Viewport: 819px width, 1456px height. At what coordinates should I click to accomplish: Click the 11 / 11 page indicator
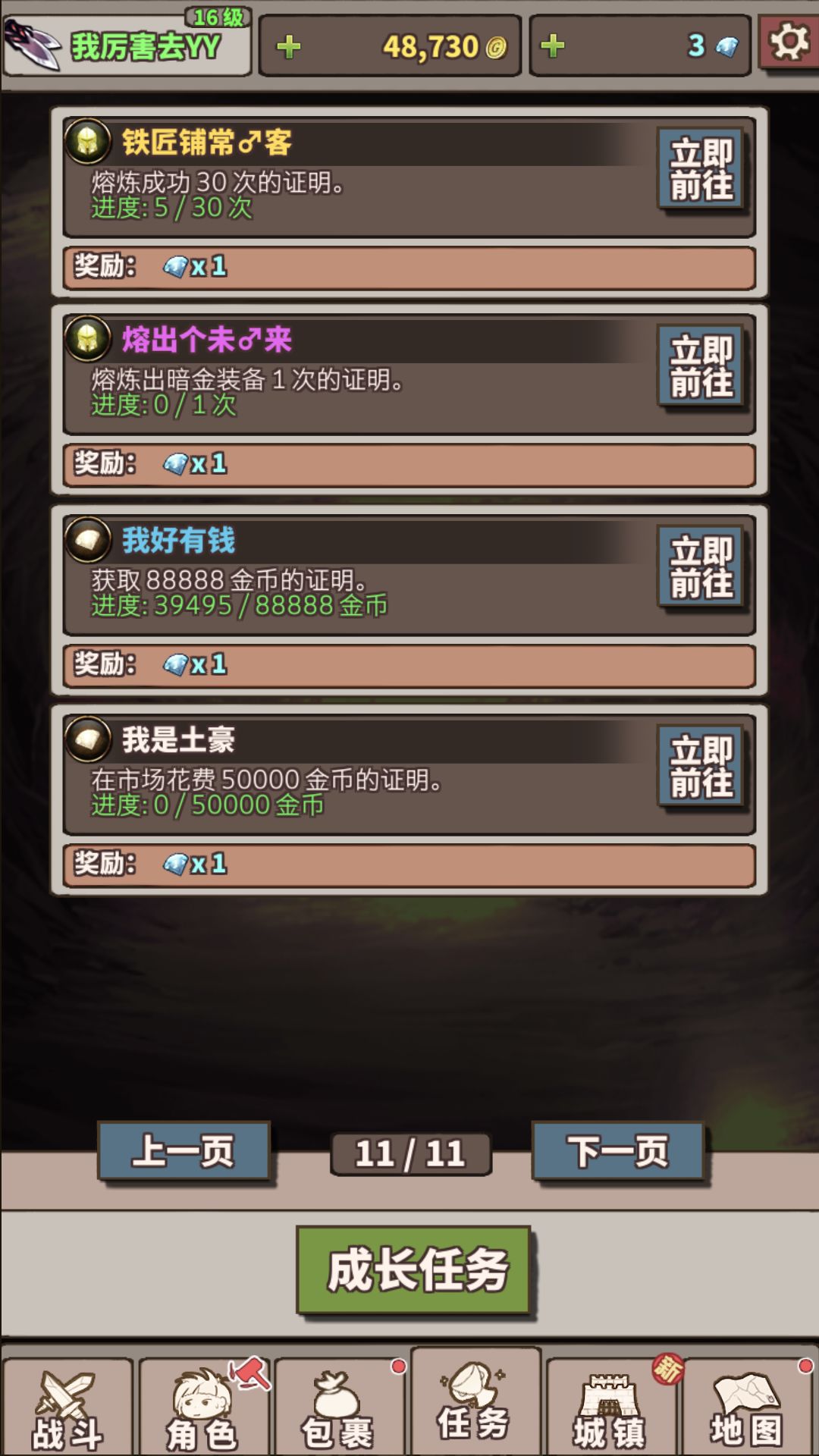click(x=410, y=1154)
